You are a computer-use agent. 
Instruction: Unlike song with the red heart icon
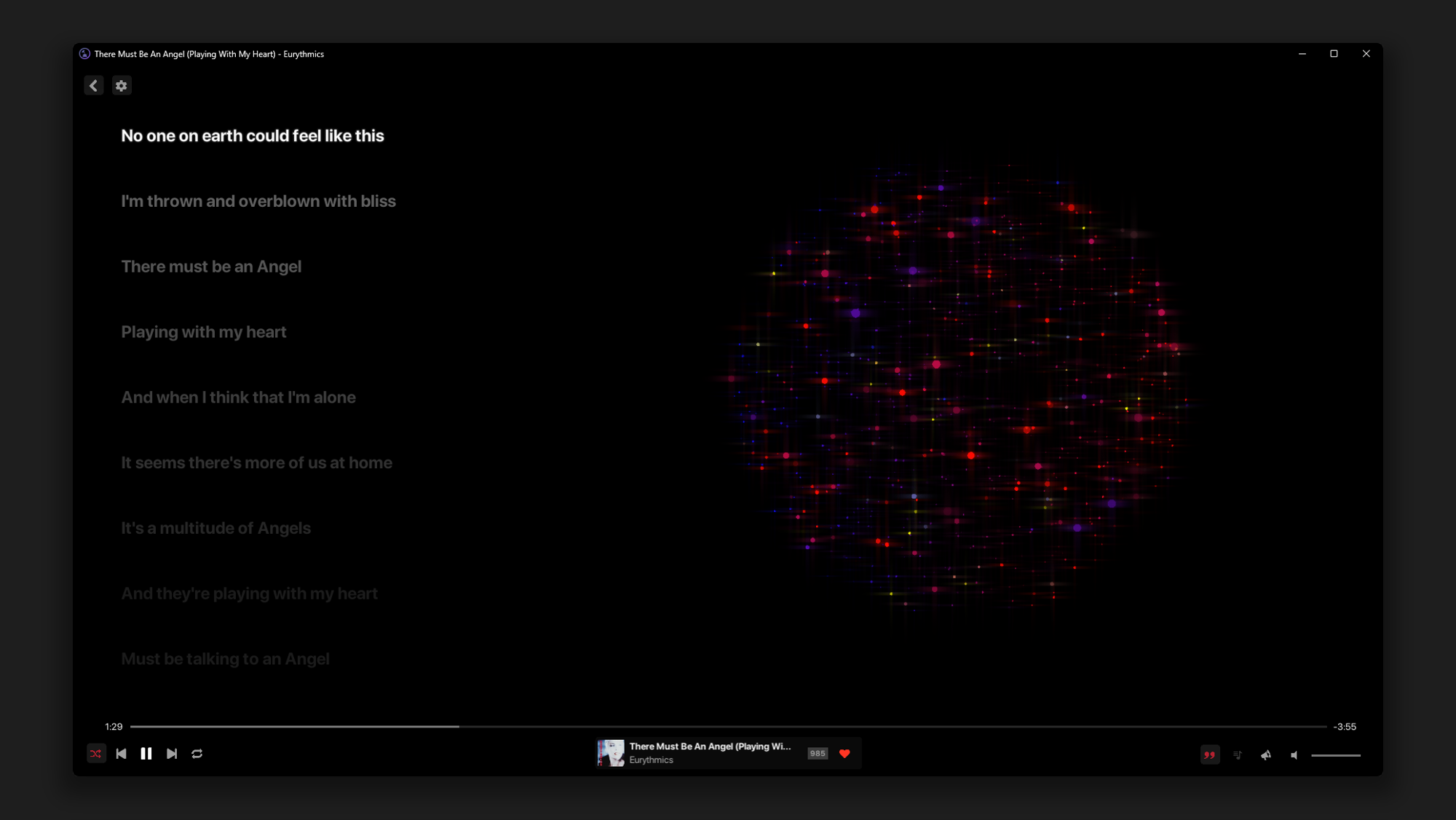tap(844, 754)
